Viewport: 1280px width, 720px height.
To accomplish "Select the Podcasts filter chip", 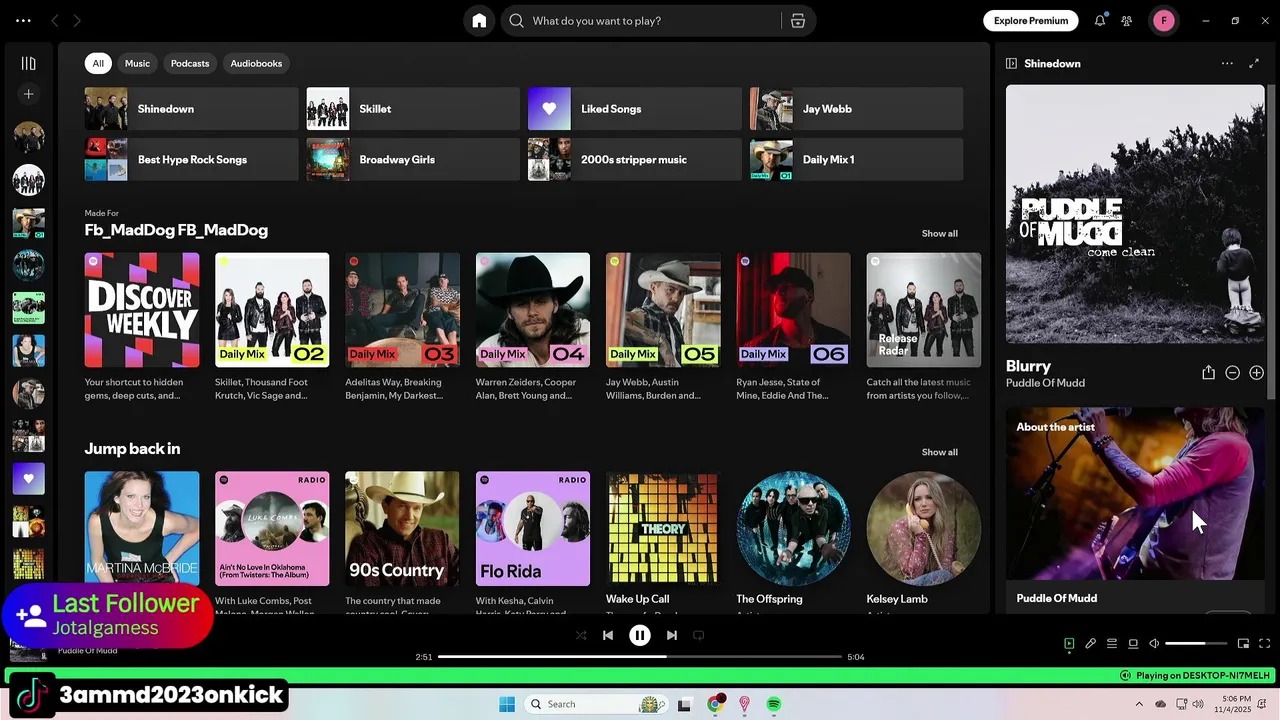I will pos(190,63).
